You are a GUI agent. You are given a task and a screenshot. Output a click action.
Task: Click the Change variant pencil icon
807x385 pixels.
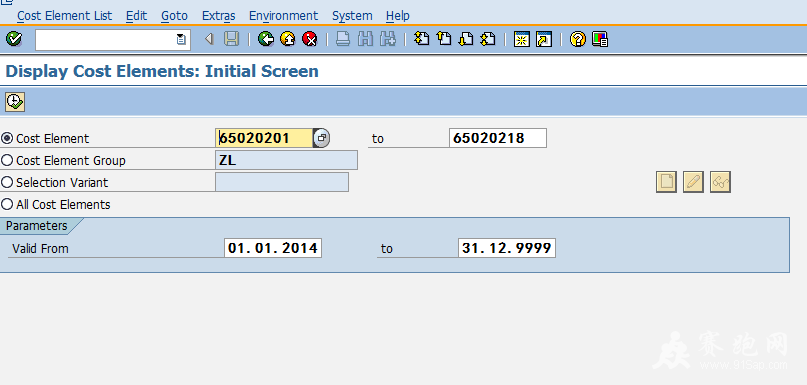point(693,182)
